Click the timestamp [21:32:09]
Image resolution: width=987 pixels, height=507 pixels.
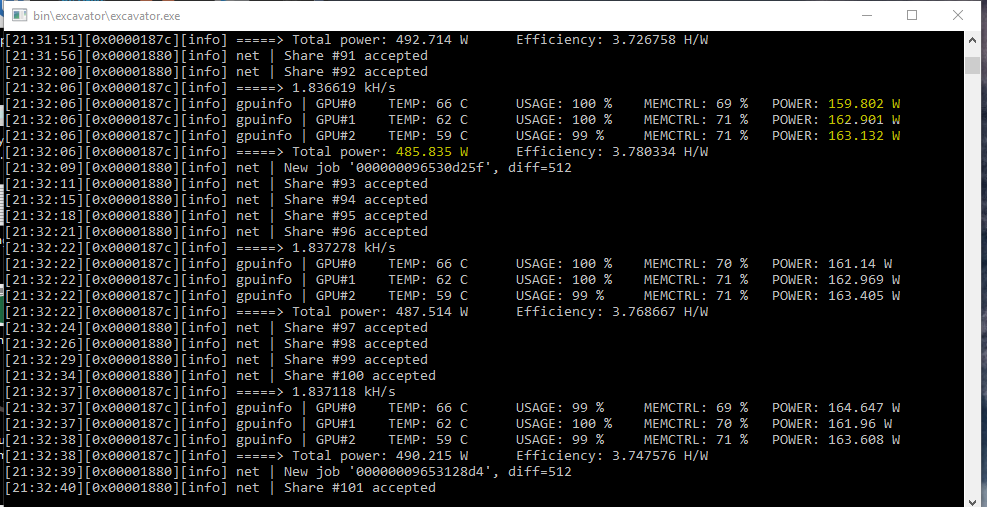44,168
